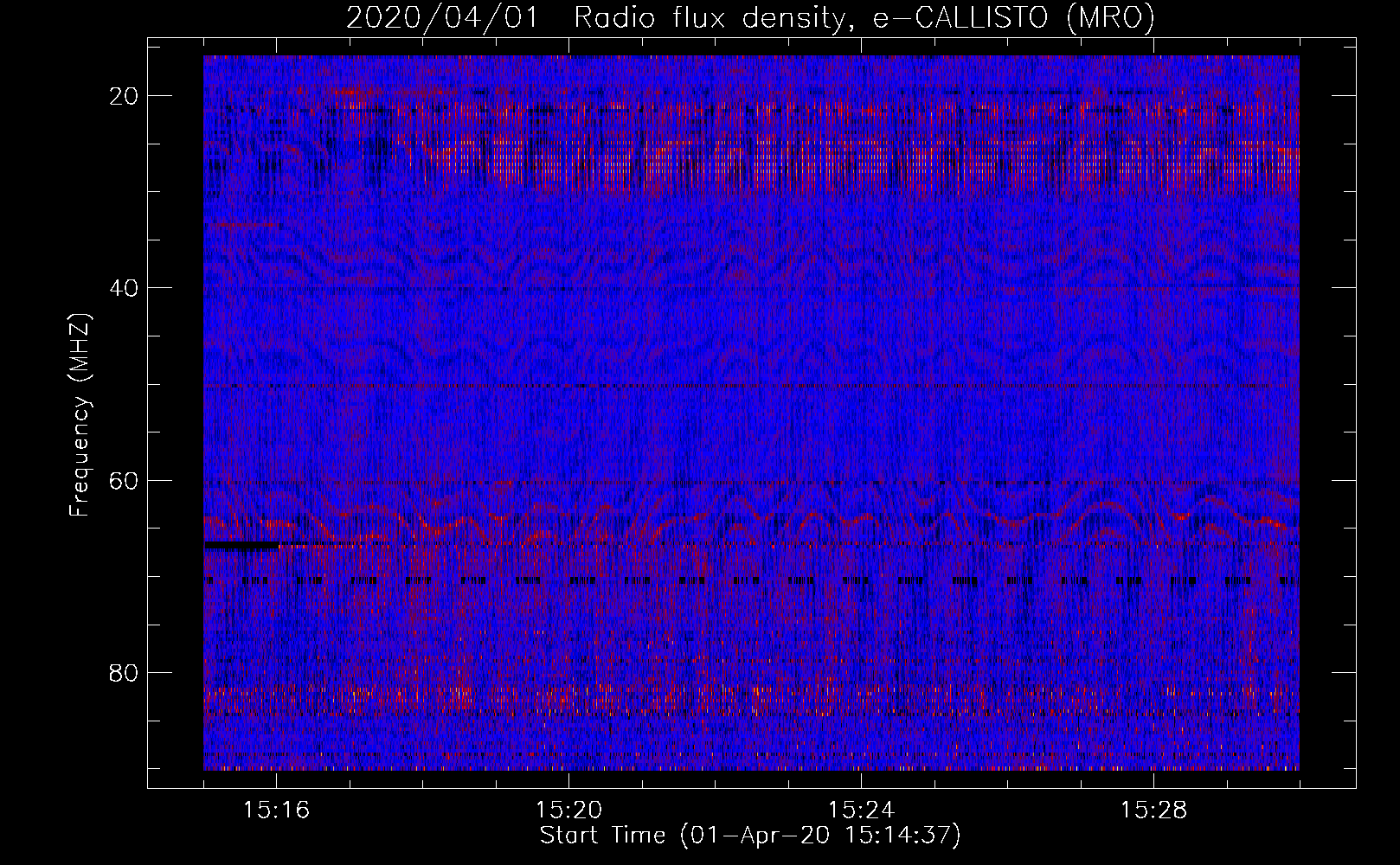Screen dimensions: 1400x865
Task: Click the 'Start Time (01-Apr-20 15:14:37)' label
Action: tap(750, 836)
